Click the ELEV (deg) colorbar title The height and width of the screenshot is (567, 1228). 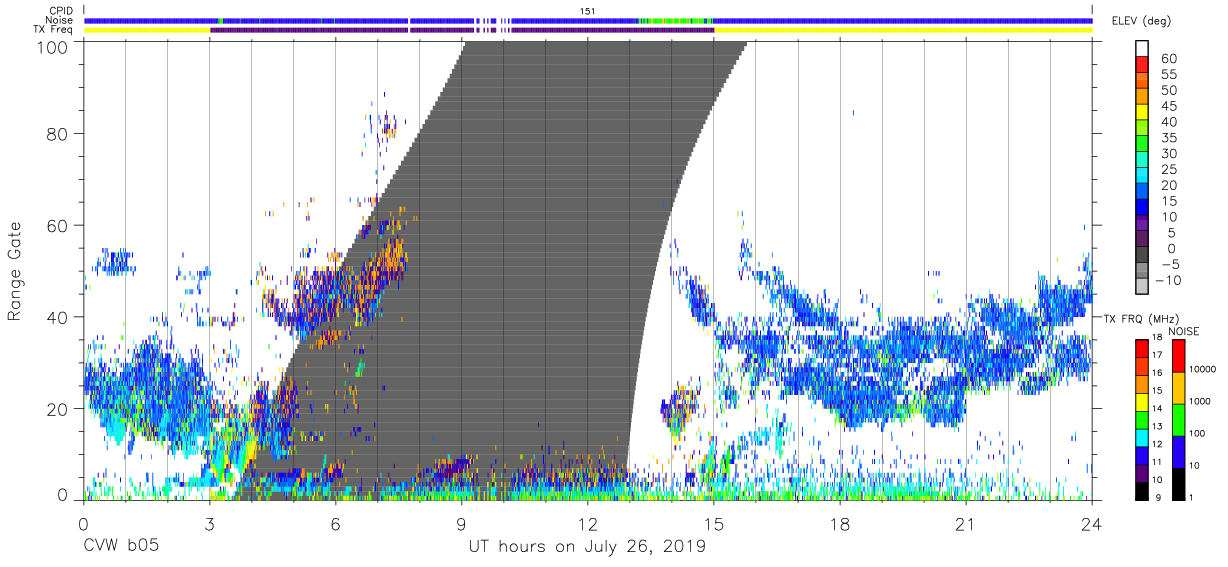pos(1141,21)
